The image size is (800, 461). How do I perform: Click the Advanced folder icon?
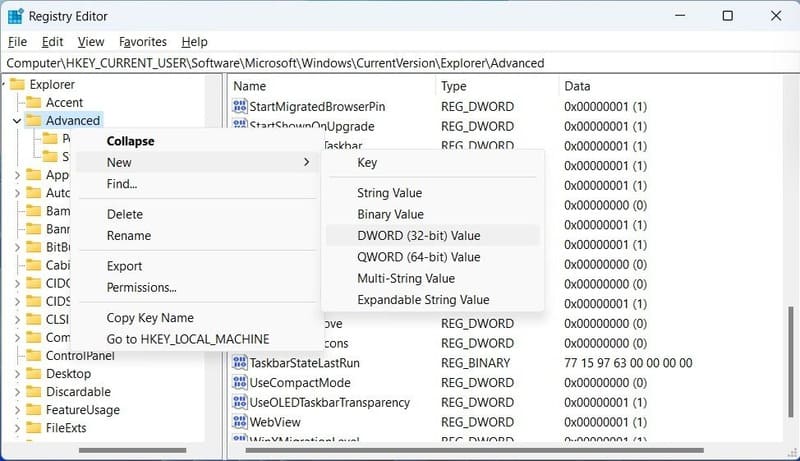pos(34,120)
